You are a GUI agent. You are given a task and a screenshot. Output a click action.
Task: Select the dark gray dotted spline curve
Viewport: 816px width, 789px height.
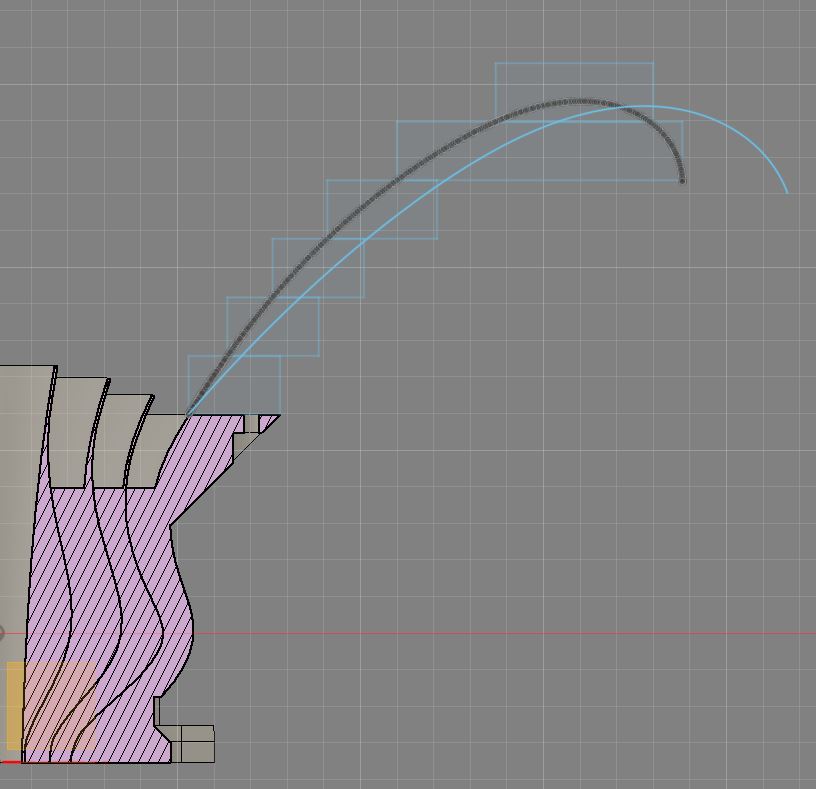click(396, 180)
